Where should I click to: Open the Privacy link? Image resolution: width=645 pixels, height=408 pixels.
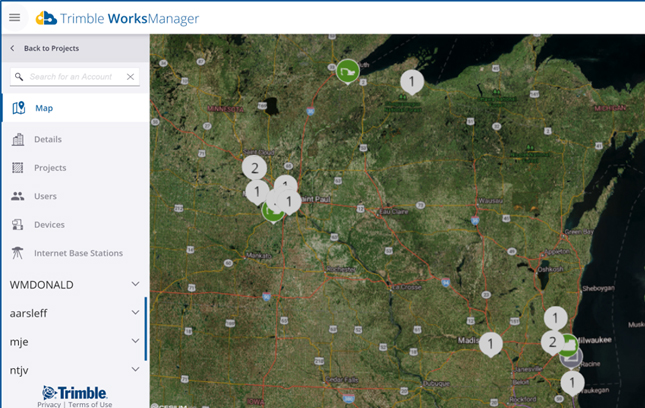click(x=49, y=404)
